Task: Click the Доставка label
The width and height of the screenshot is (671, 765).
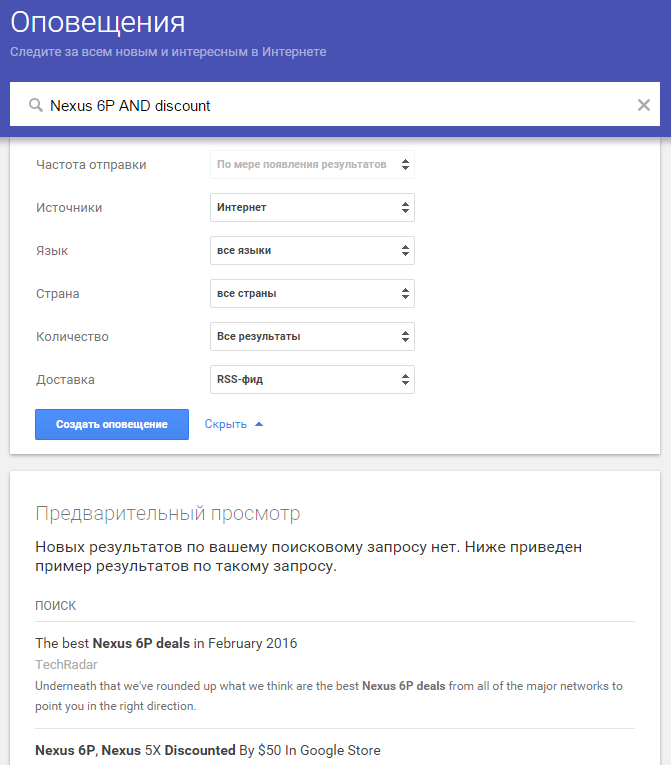Action: point(65,380)
